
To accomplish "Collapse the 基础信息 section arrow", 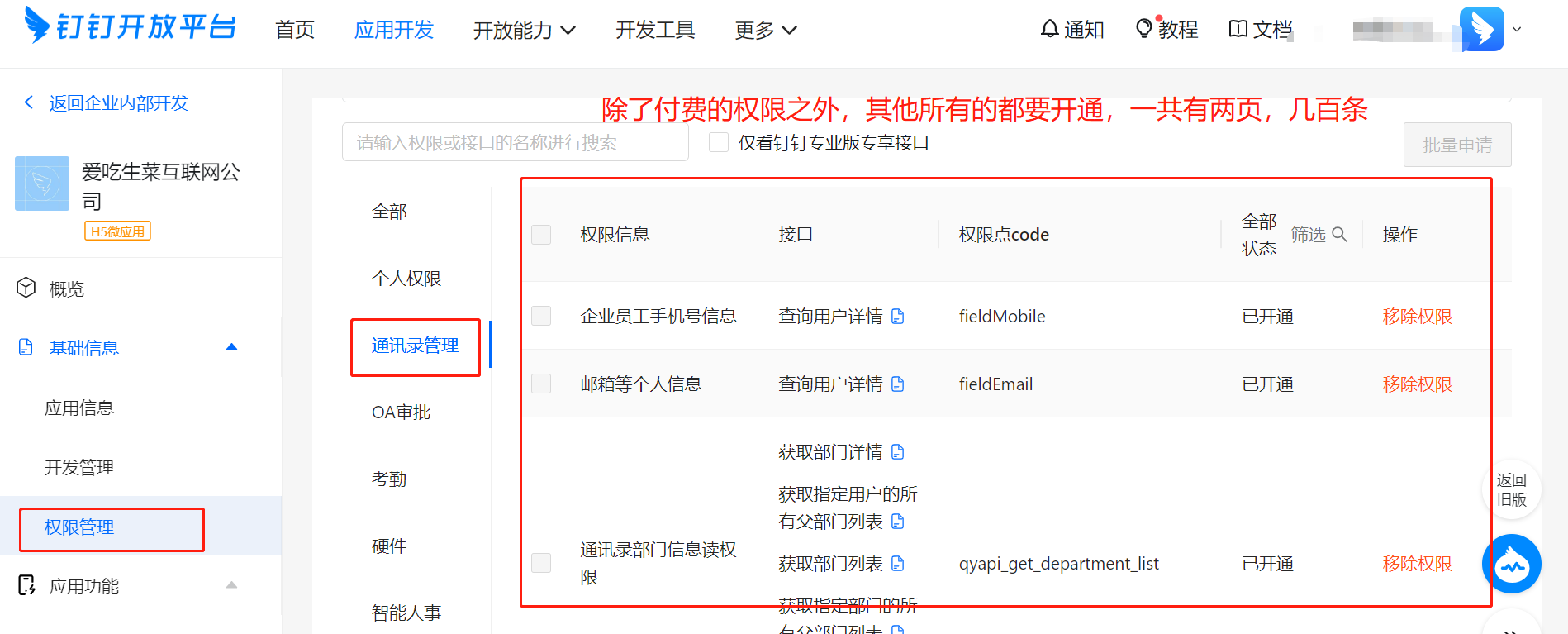I will coord(232,347).
